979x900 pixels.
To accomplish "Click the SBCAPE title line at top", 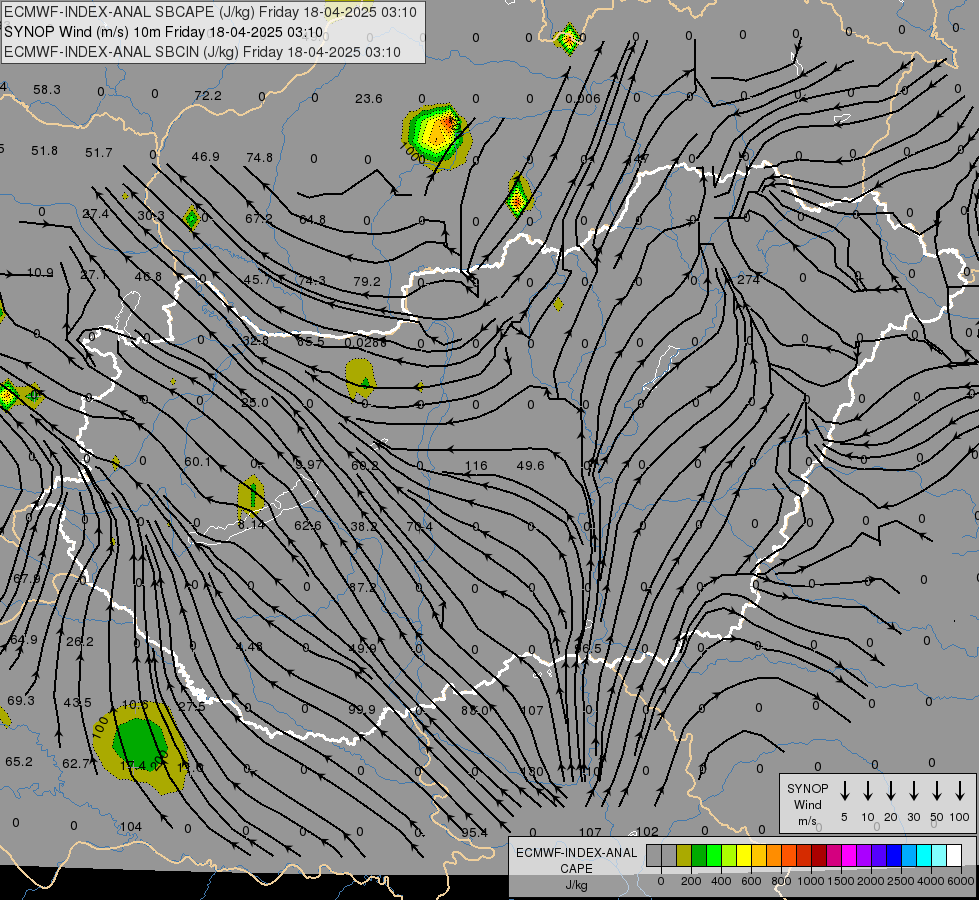I will [210, 12].
